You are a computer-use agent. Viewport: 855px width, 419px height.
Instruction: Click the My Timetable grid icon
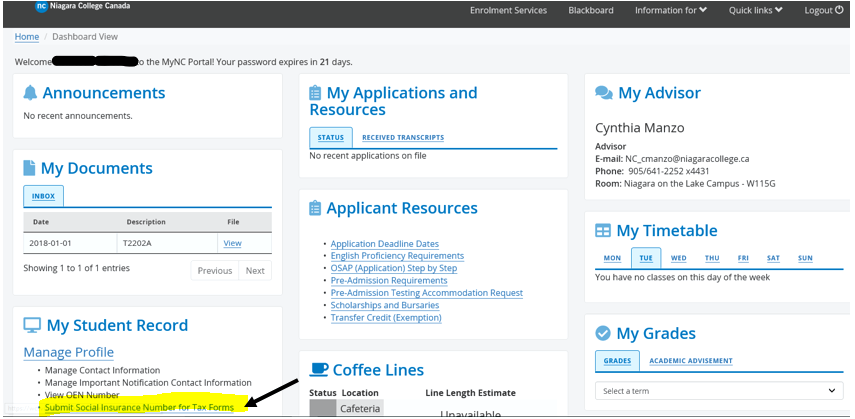pyautogui.click(x=603, y=231)
